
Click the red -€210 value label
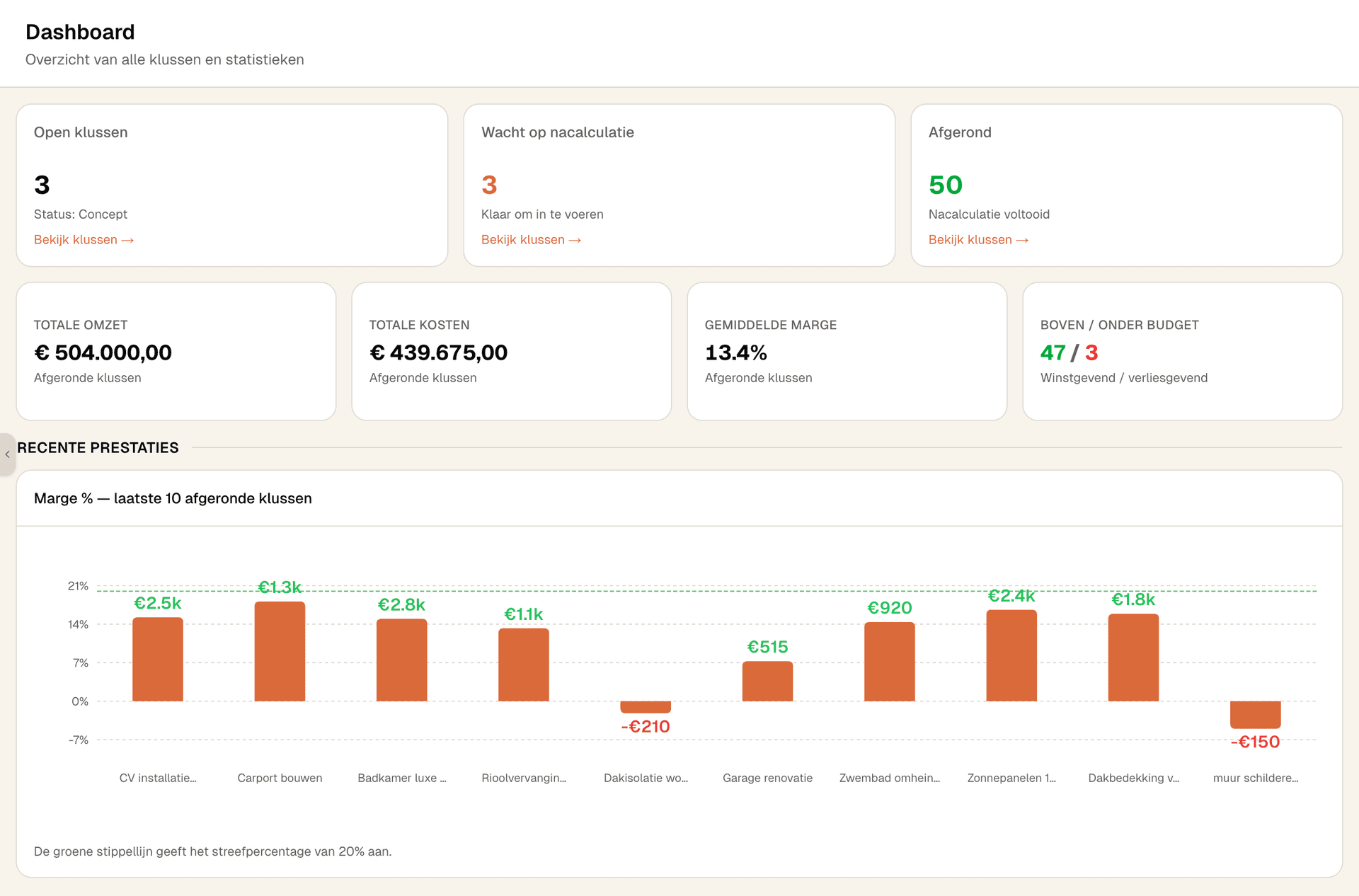click(x=646, y=727)
